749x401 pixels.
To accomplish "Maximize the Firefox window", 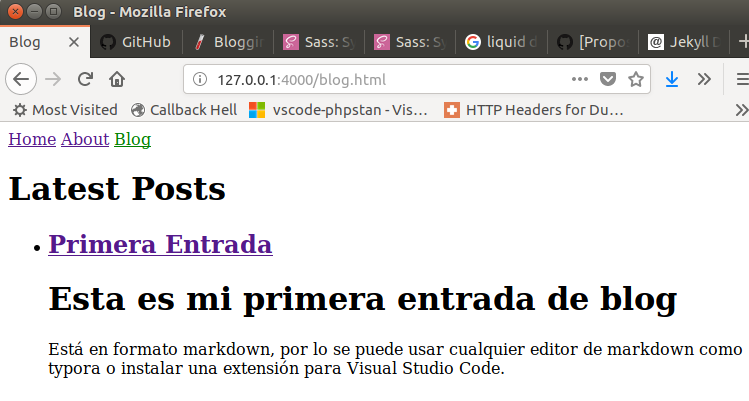I will (54, 11).
